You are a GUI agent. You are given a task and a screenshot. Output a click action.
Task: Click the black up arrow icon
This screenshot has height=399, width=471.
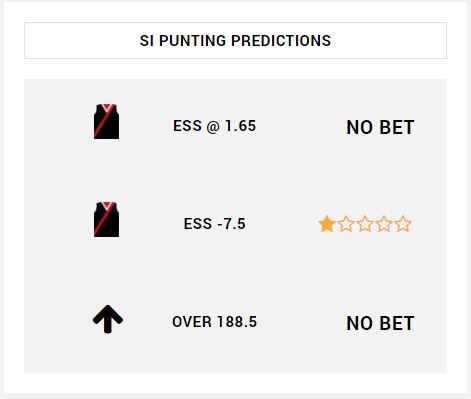coord(108,319)
